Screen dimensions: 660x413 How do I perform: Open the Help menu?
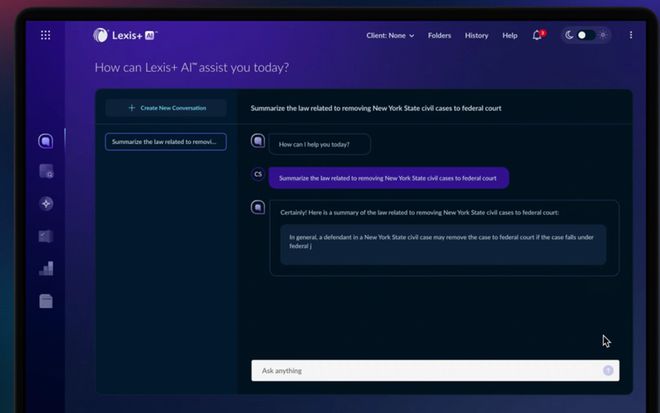click(x=510, y=35)
